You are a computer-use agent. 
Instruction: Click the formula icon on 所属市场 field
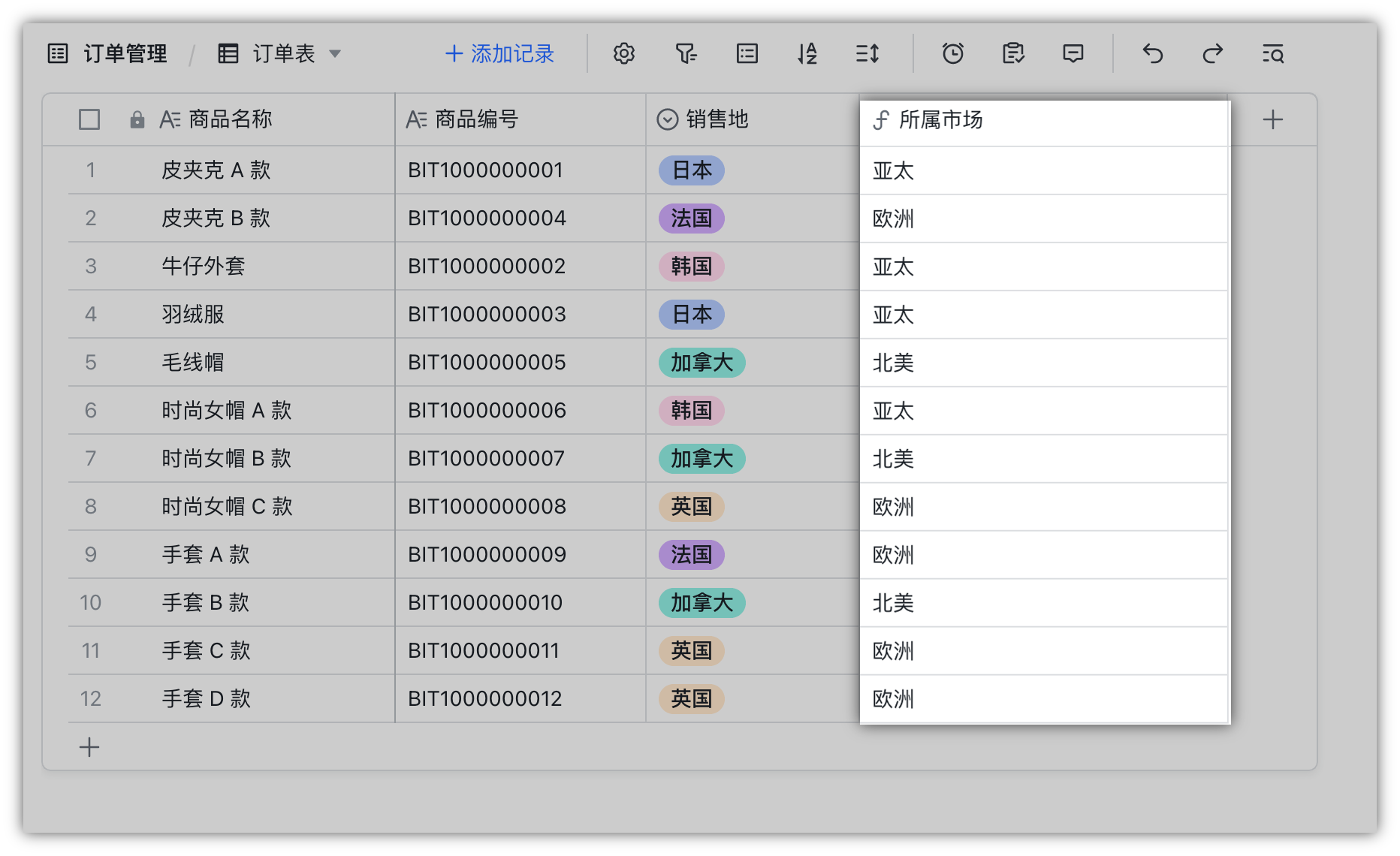coord(880,119)
